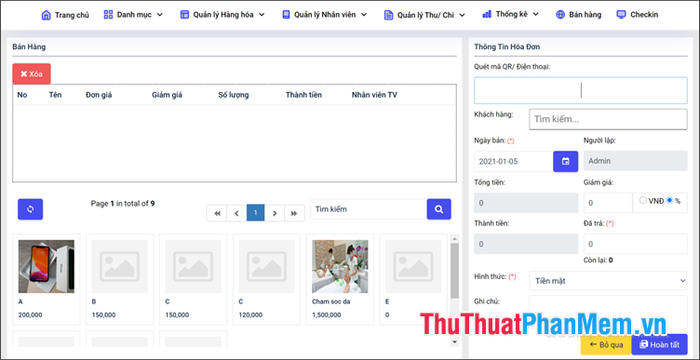Viewport: 700px width, 360px height.
Task: Click the Danh mục grid icon
Action: 108,15
